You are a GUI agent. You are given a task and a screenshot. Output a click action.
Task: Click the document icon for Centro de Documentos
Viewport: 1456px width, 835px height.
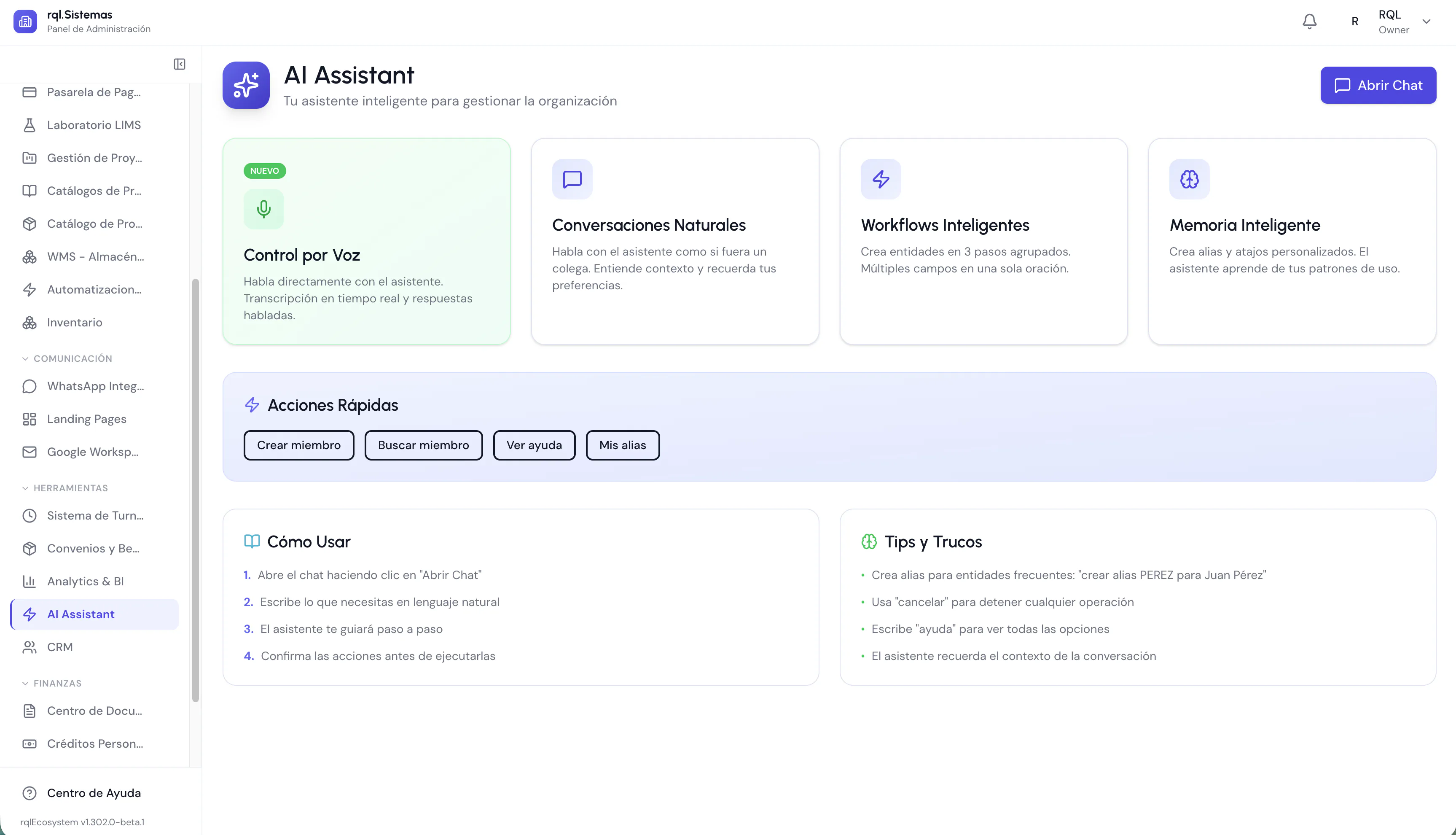click(x=29, y=711)
